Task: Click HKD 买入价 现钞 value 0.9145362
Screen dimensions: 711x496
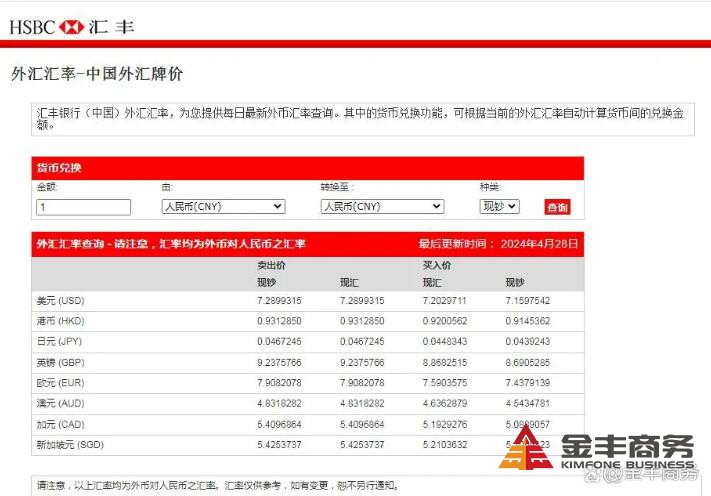Action: [527, 321]
